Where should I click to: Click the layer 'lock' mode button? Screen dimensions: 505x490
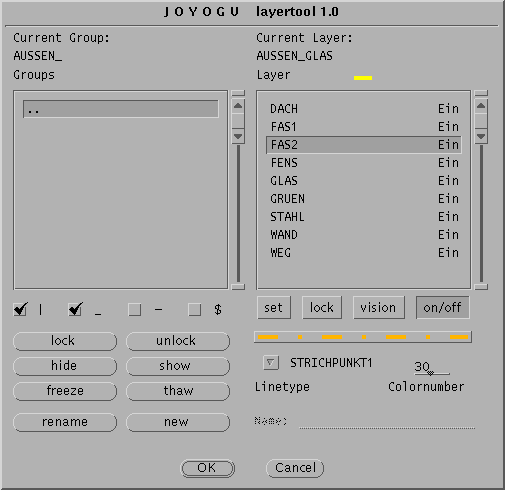[x=322, y=307]
